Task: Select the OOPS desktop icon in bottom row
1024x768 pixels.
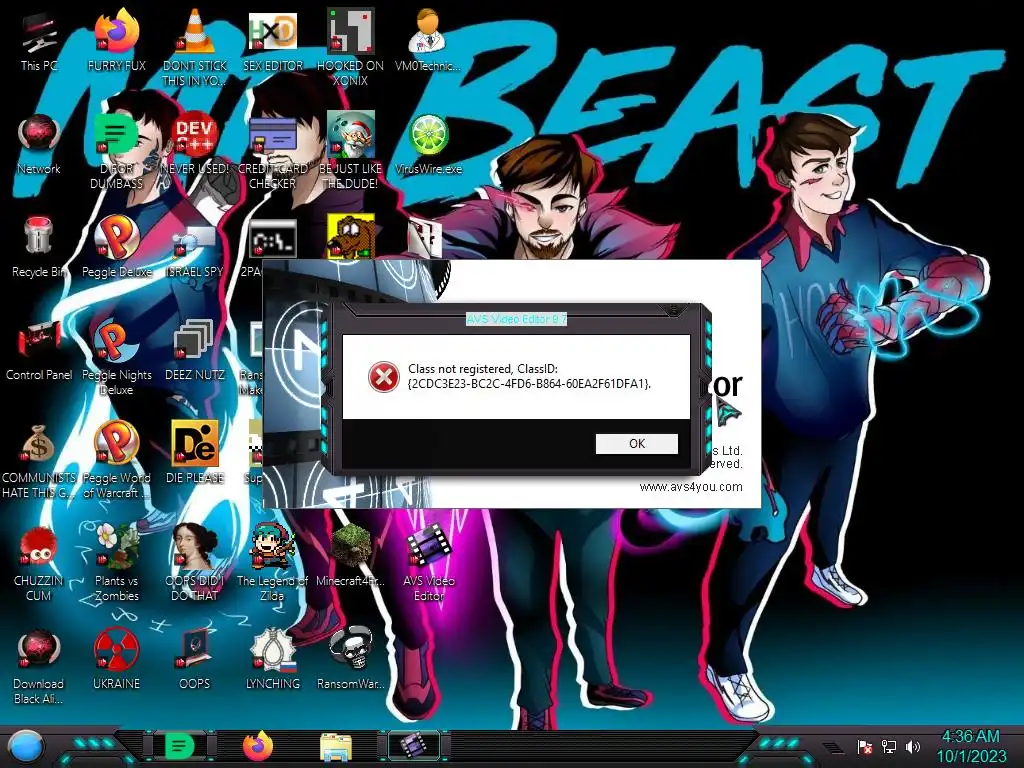Action: [195, 660]
